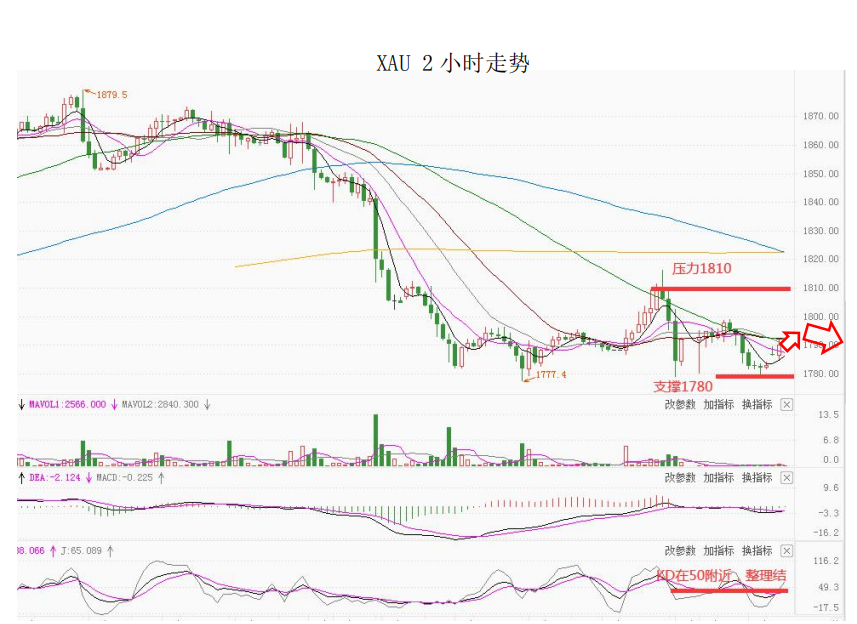Close the MACD indicator panel
This screenshot has height=624, width=857.
786,478
